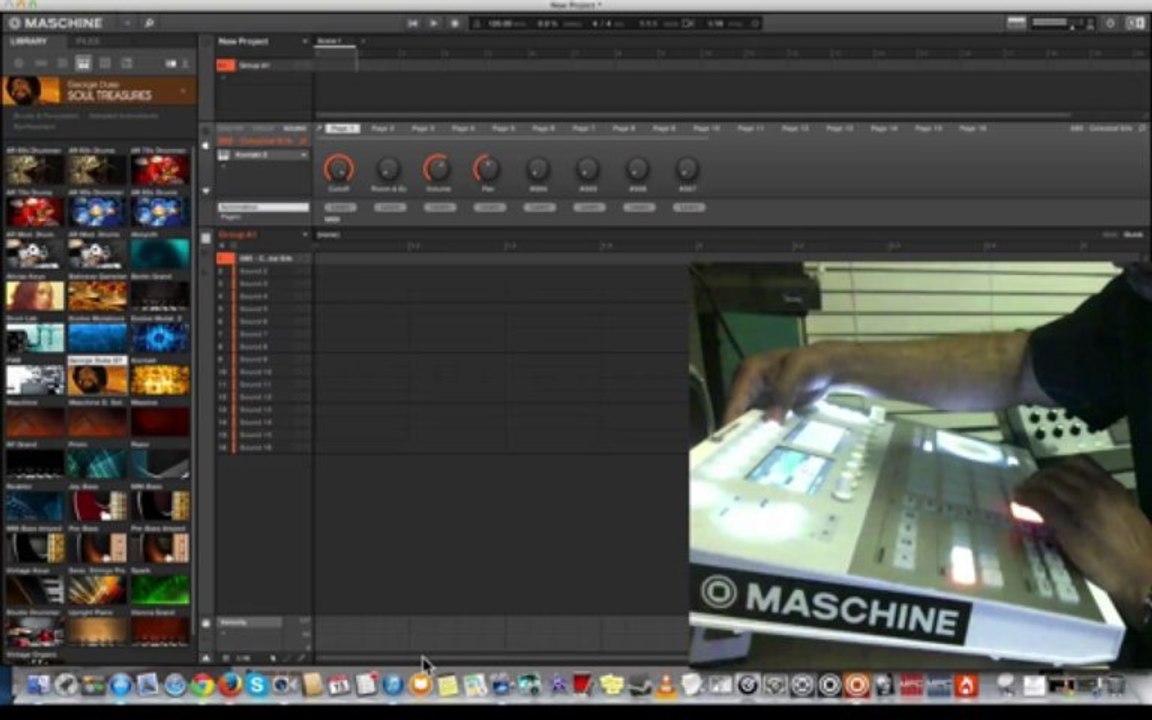Switch to the MASTER tab in the control area
The width and height of the screenshot is (1152, 720).
click(x=230, y=129)
